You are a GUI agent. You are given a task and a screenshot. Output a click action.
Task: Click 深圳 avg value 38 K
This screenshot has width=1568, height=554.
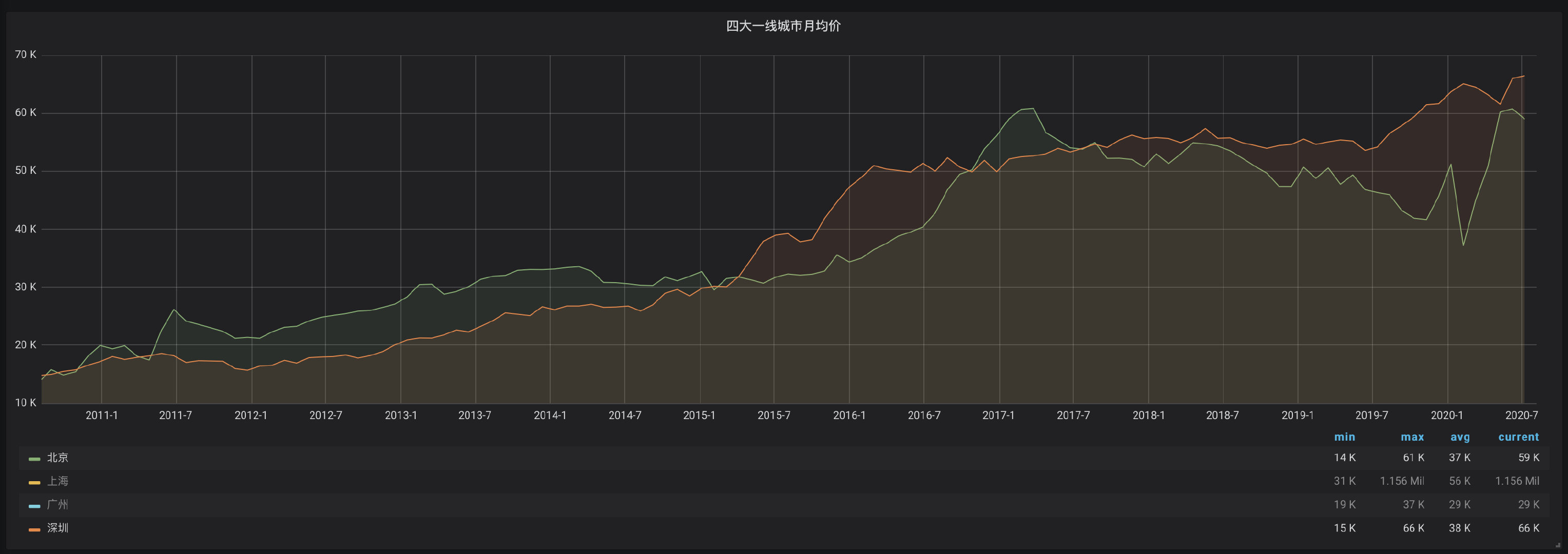coord(1460,528)
